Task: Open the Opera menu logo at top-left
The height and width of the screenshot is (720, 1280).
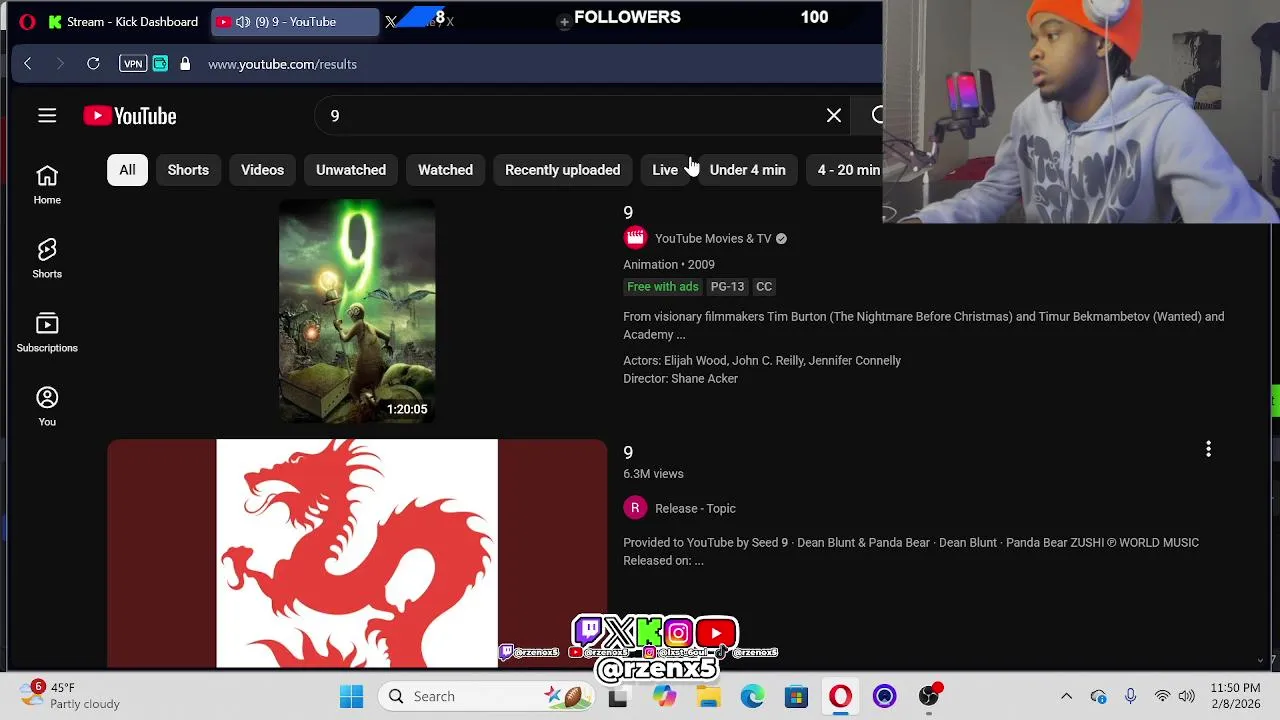Action: point(27,21)
